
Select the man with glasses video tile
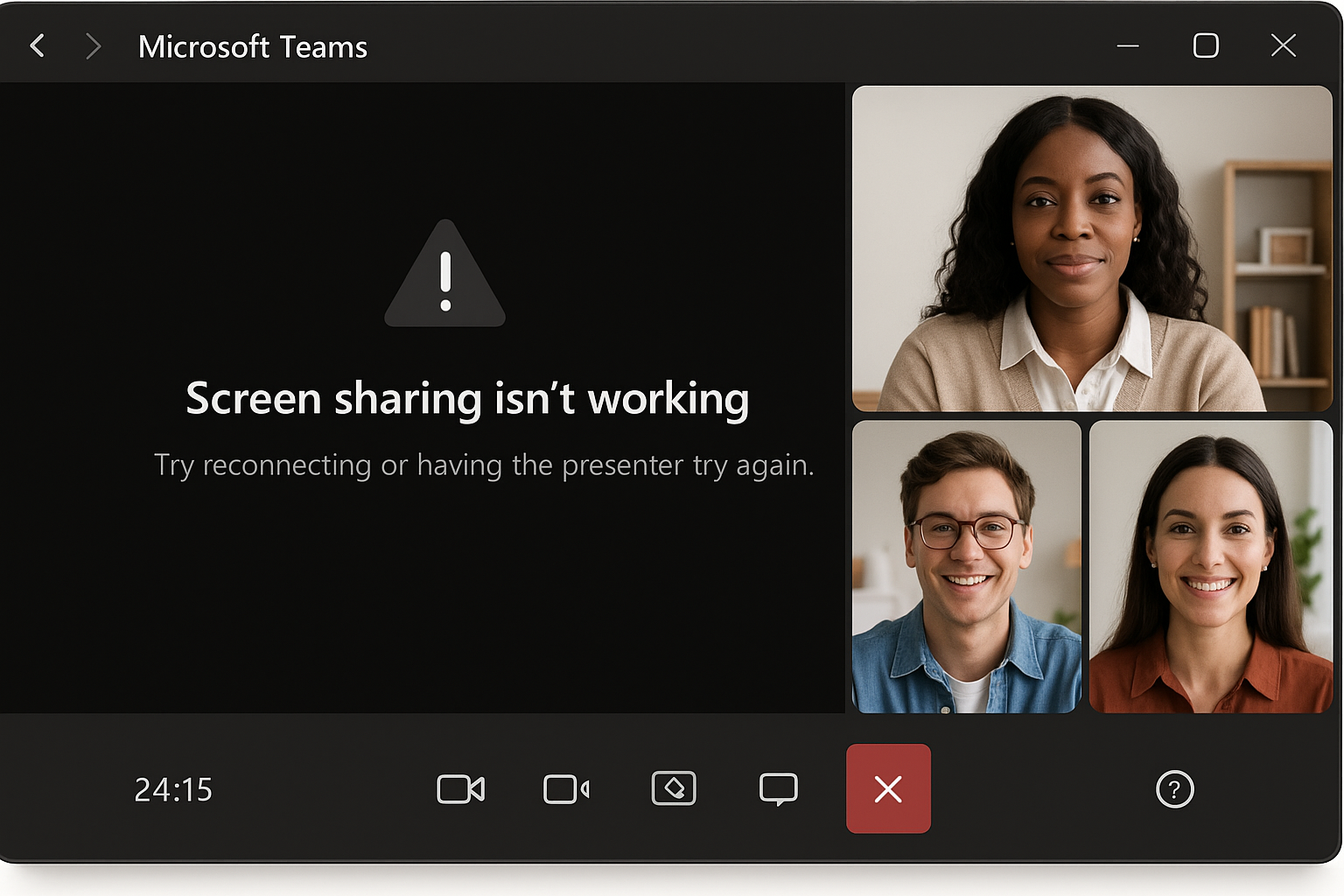967,566
